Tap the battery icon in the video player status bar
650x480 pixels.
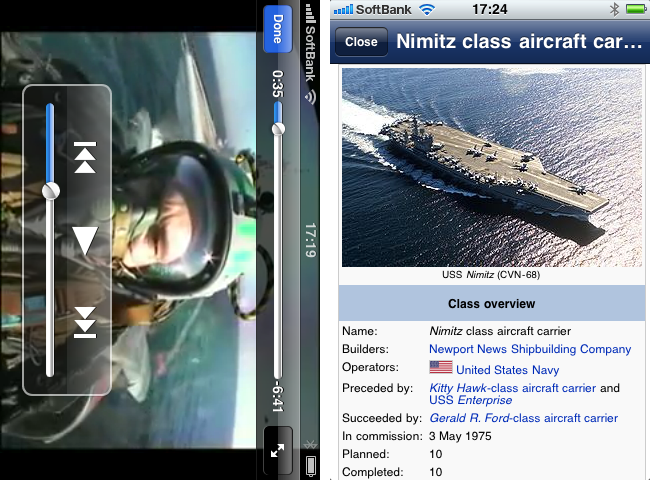coord(310,465)
